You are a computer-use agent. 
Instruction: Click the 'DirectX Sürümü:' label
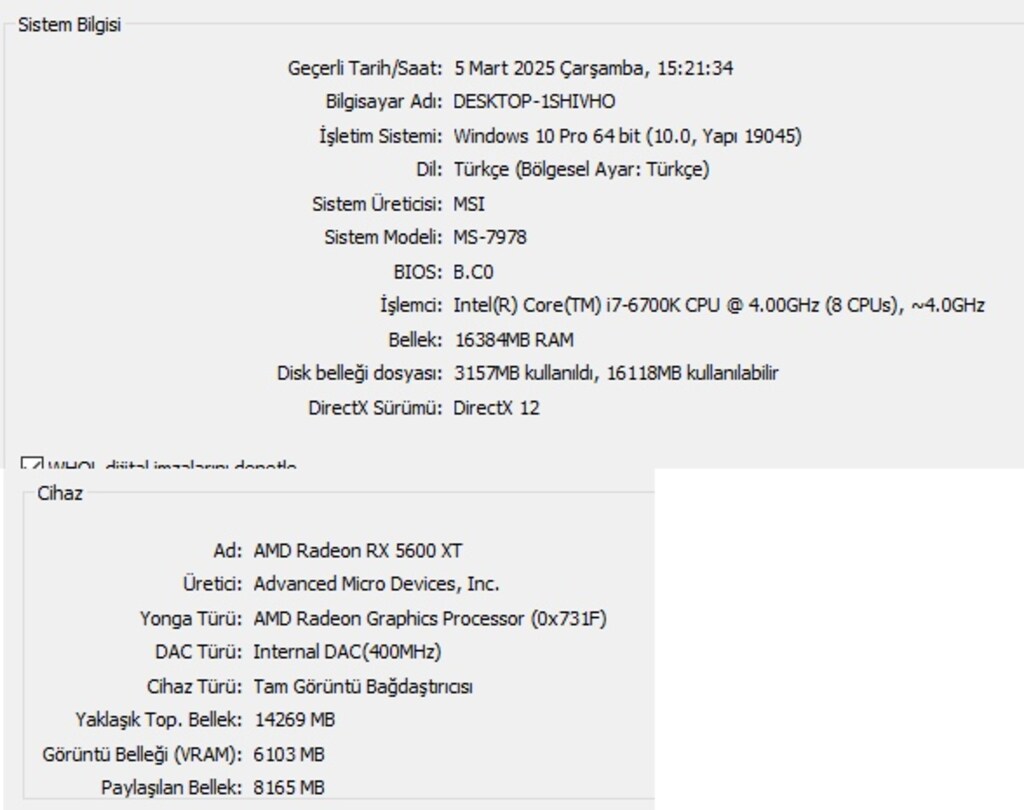[x=376, y=408]
